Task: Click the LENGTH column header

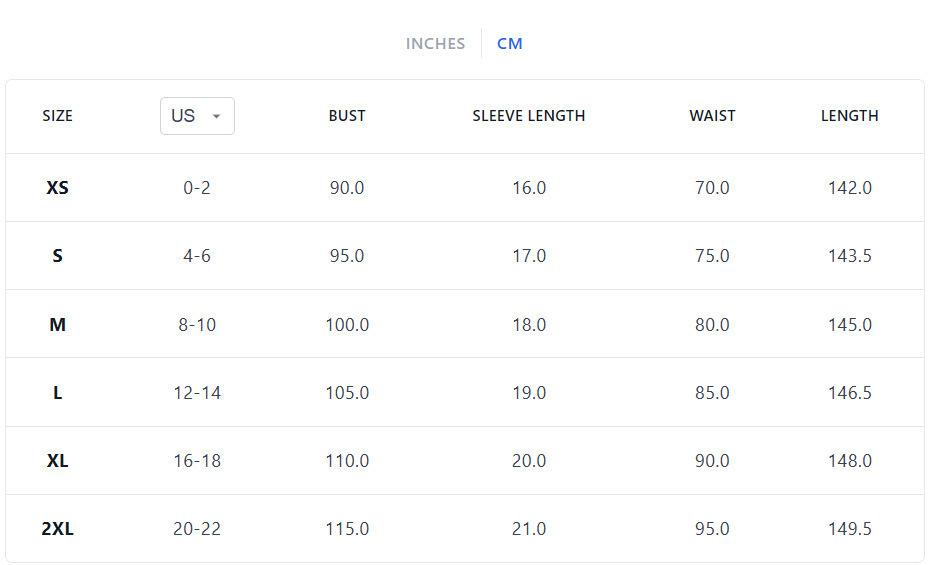Action: pyautogui.click(x=849, y=116)
